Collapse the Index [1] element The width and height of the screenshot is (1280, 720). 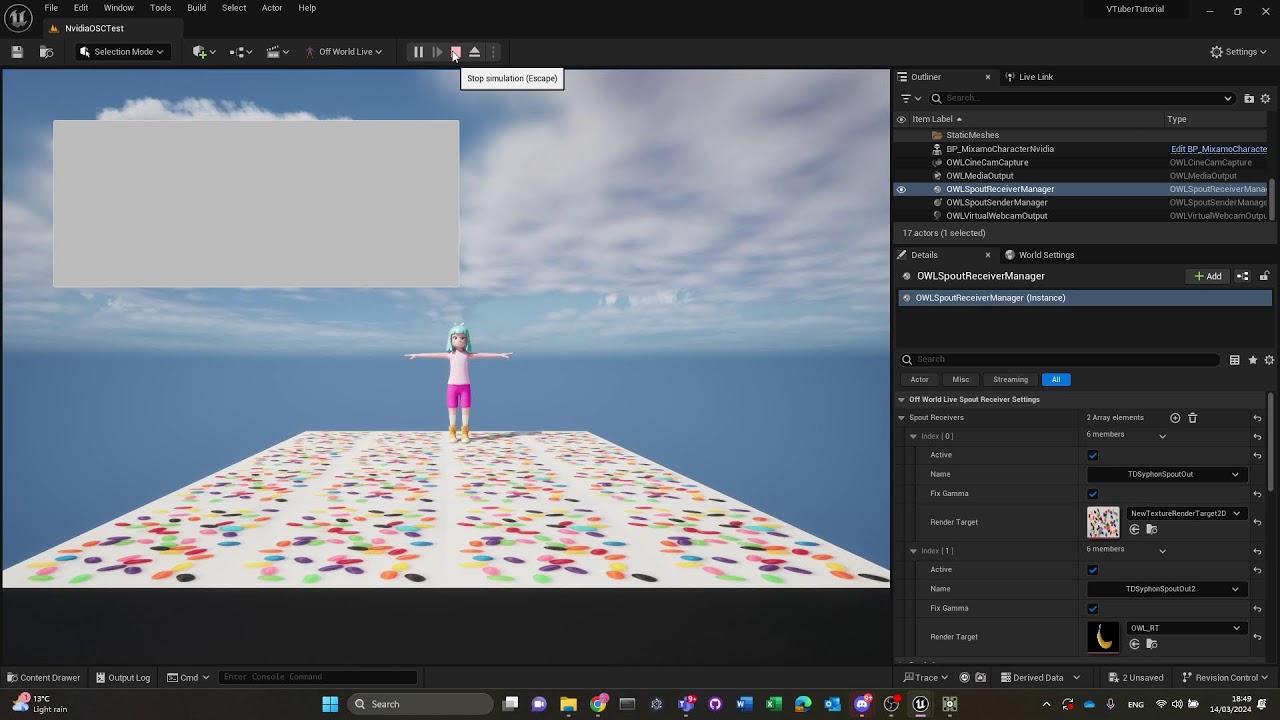click(x=913, y=551)
